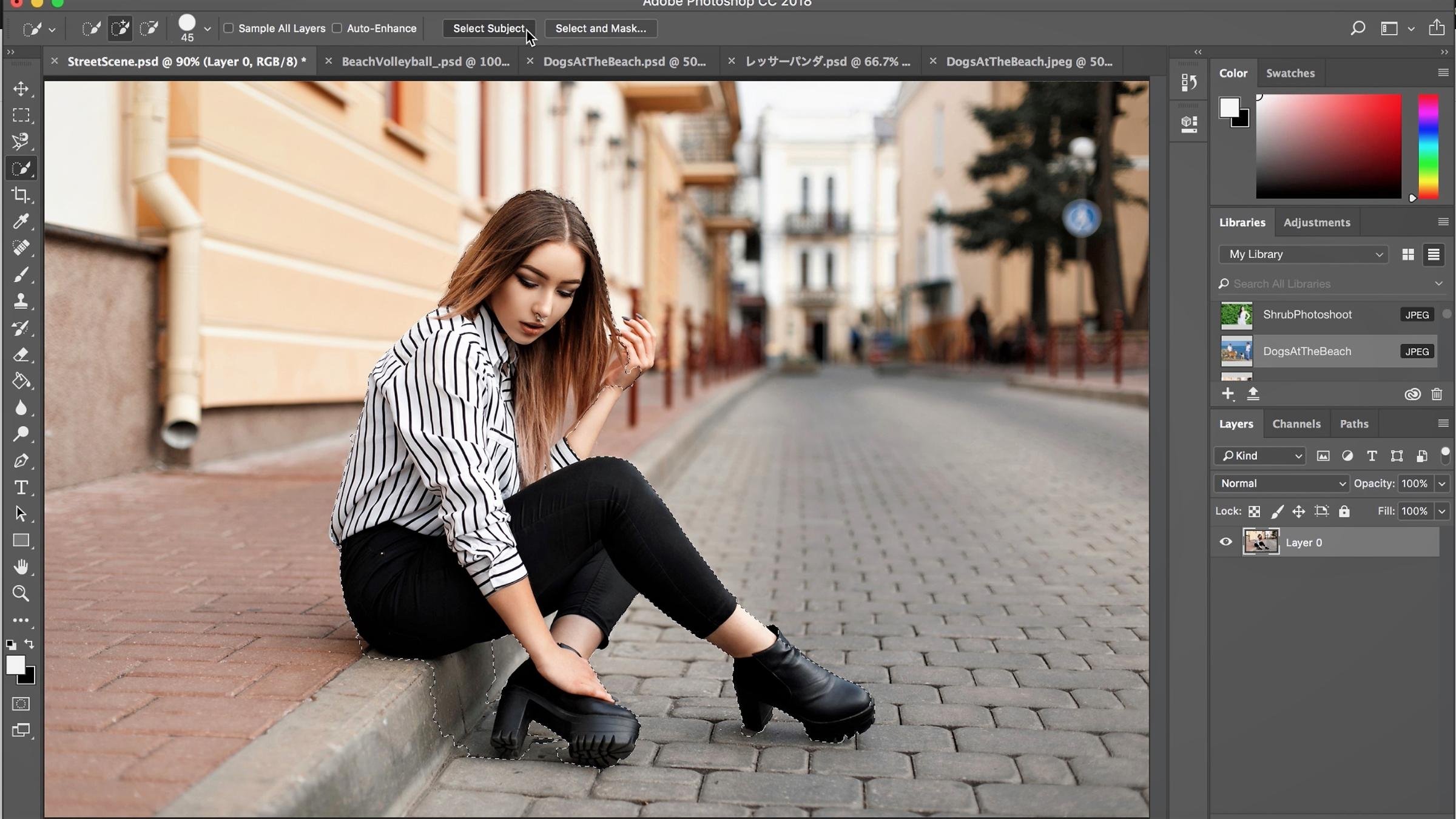
Task: Select the Move tool
Action: (22, 88)
